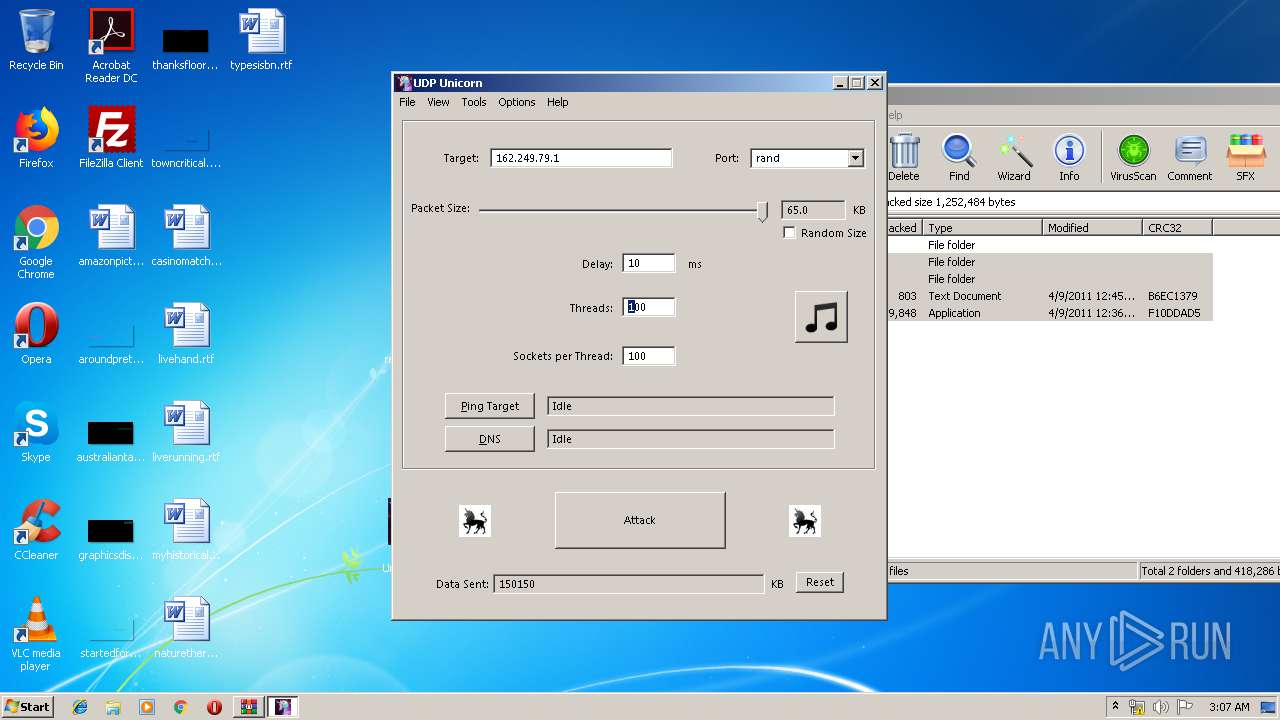Click the Find icon in WinRAR toolbar
1280x720 pixels.
click(959, 158)
